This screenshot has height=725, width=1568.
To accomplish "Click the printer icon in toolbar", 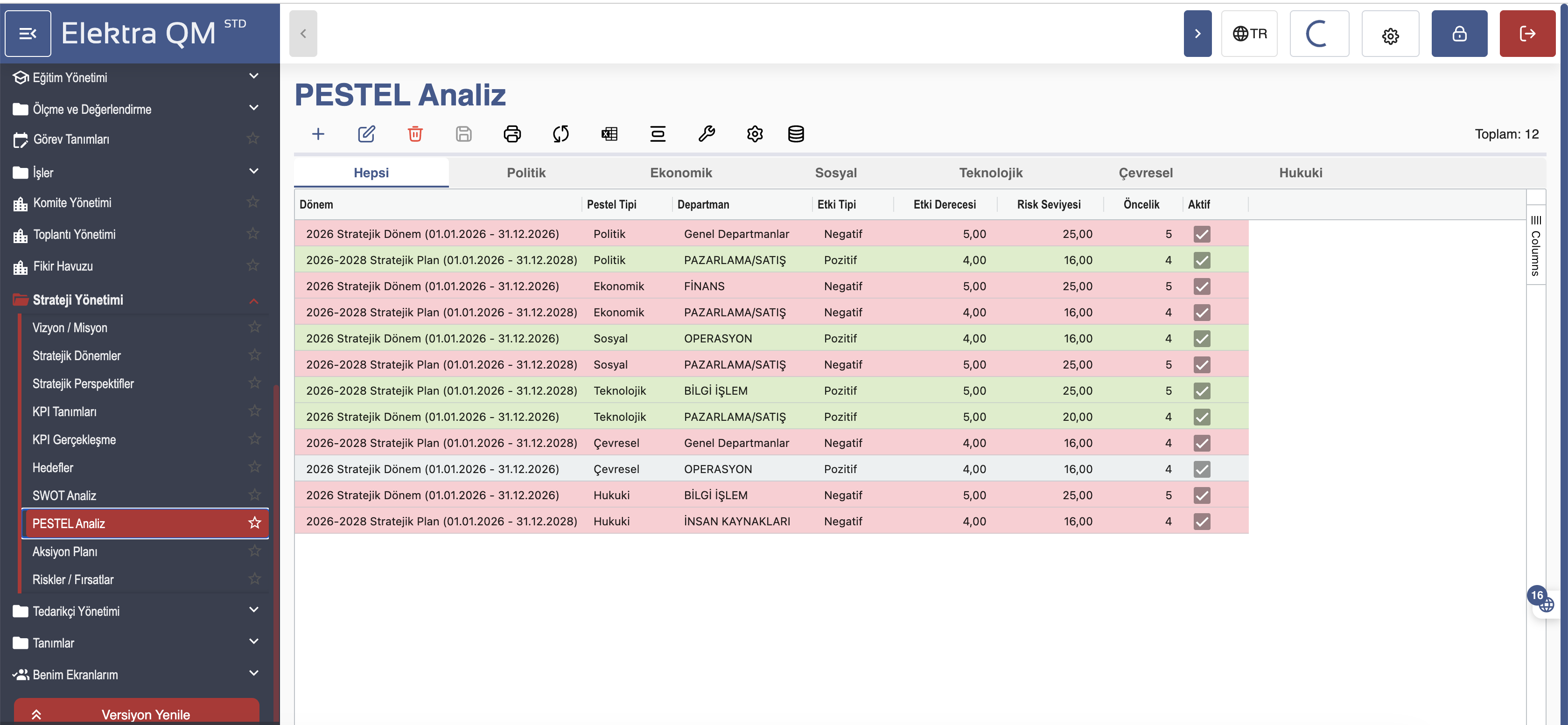I will (512, 134).
